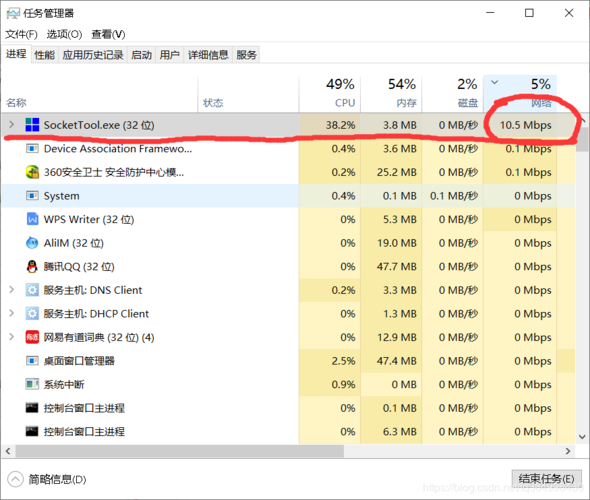Click the 0.1 MB/秒 disk value for System

tap(454, 196)
